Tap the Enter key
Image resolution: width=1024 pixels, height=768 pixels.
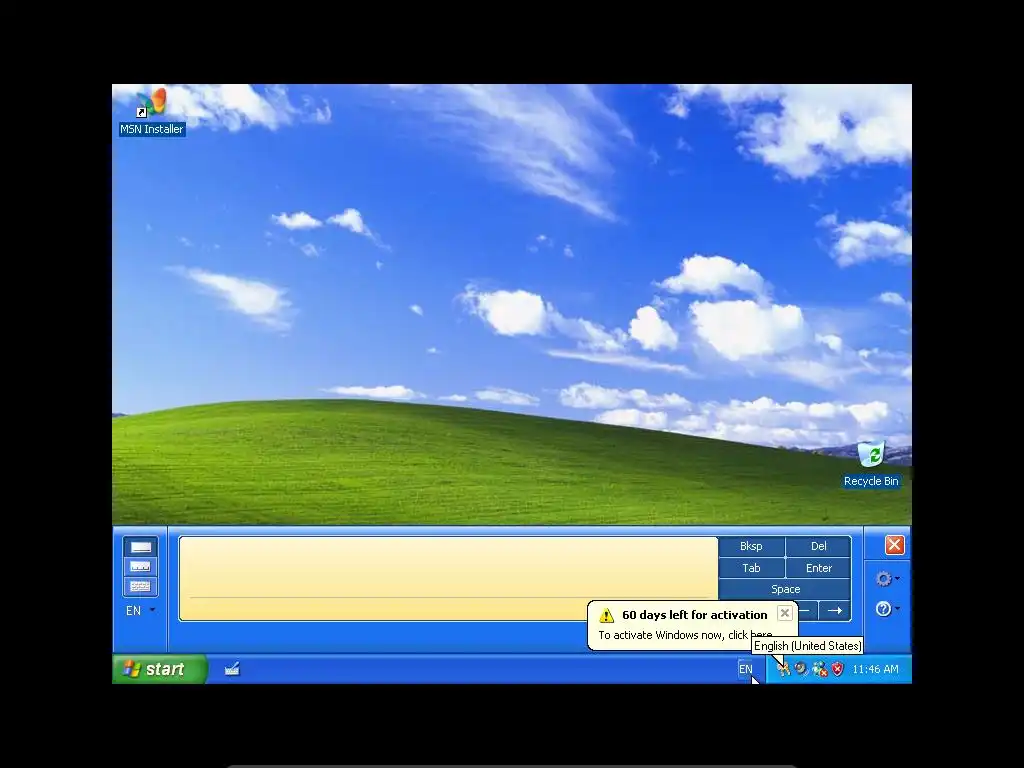818,568
